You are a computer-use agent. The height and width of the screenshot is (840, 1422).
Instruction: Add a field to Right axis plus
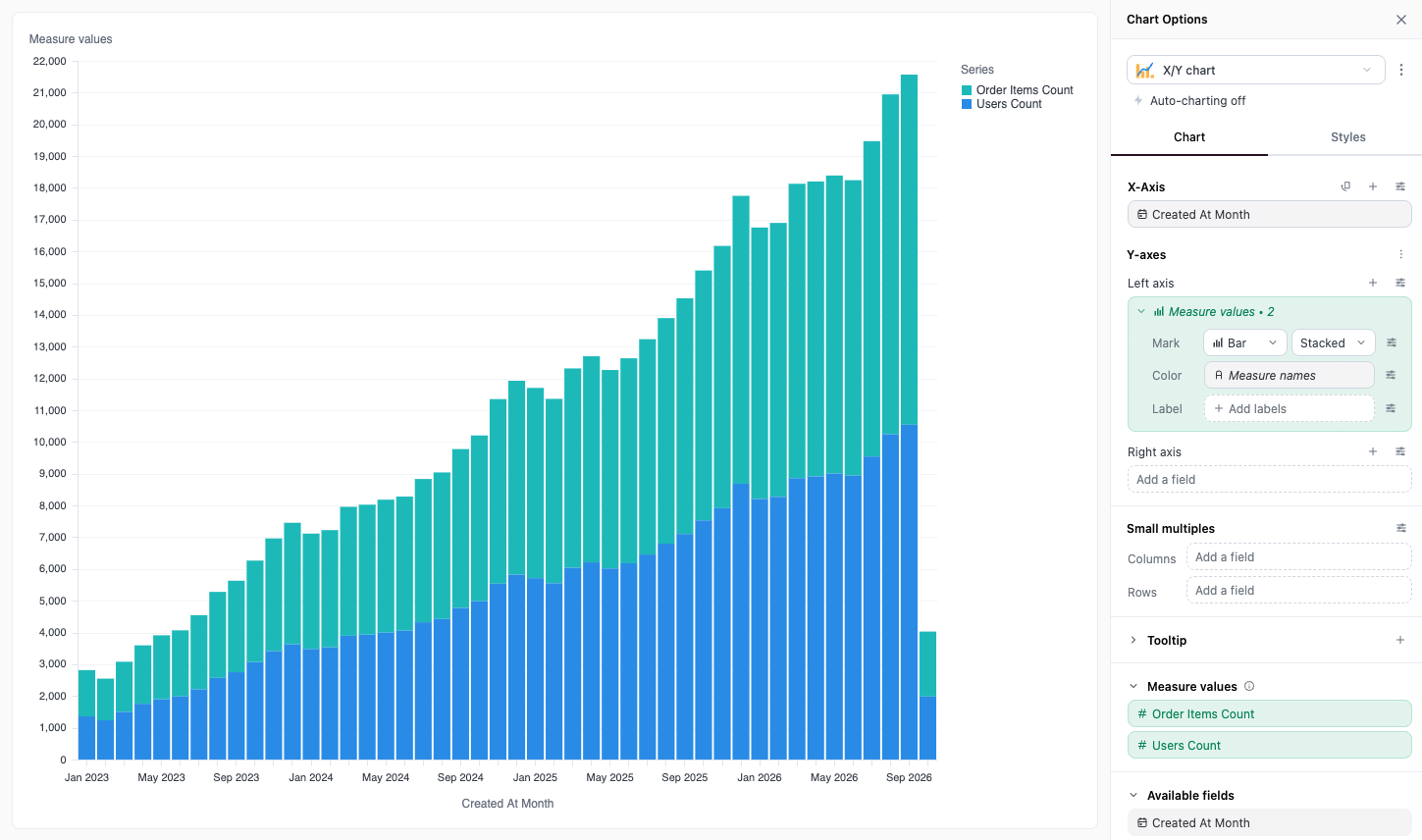(x=1373, y=451)
